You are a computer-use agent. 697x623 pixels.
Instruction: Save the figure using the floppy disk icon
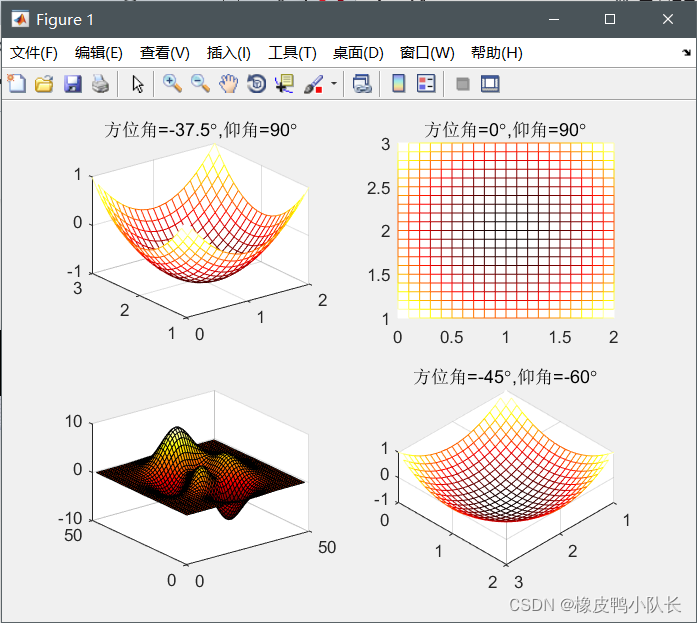(72, 84)
